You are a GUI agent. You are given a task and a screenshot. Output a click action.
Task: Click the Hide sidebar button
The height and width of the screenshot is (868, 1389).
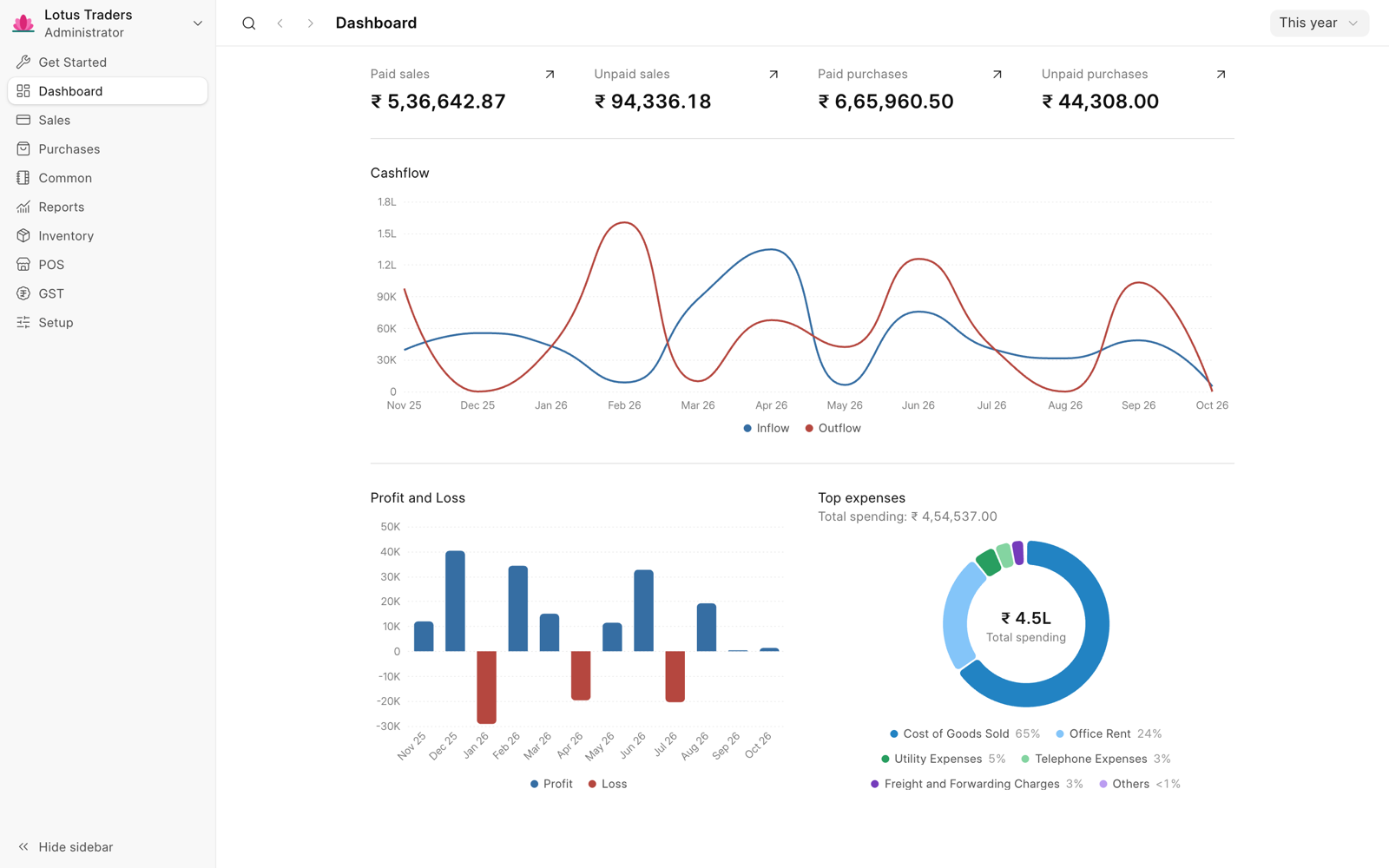coord(66,847)
